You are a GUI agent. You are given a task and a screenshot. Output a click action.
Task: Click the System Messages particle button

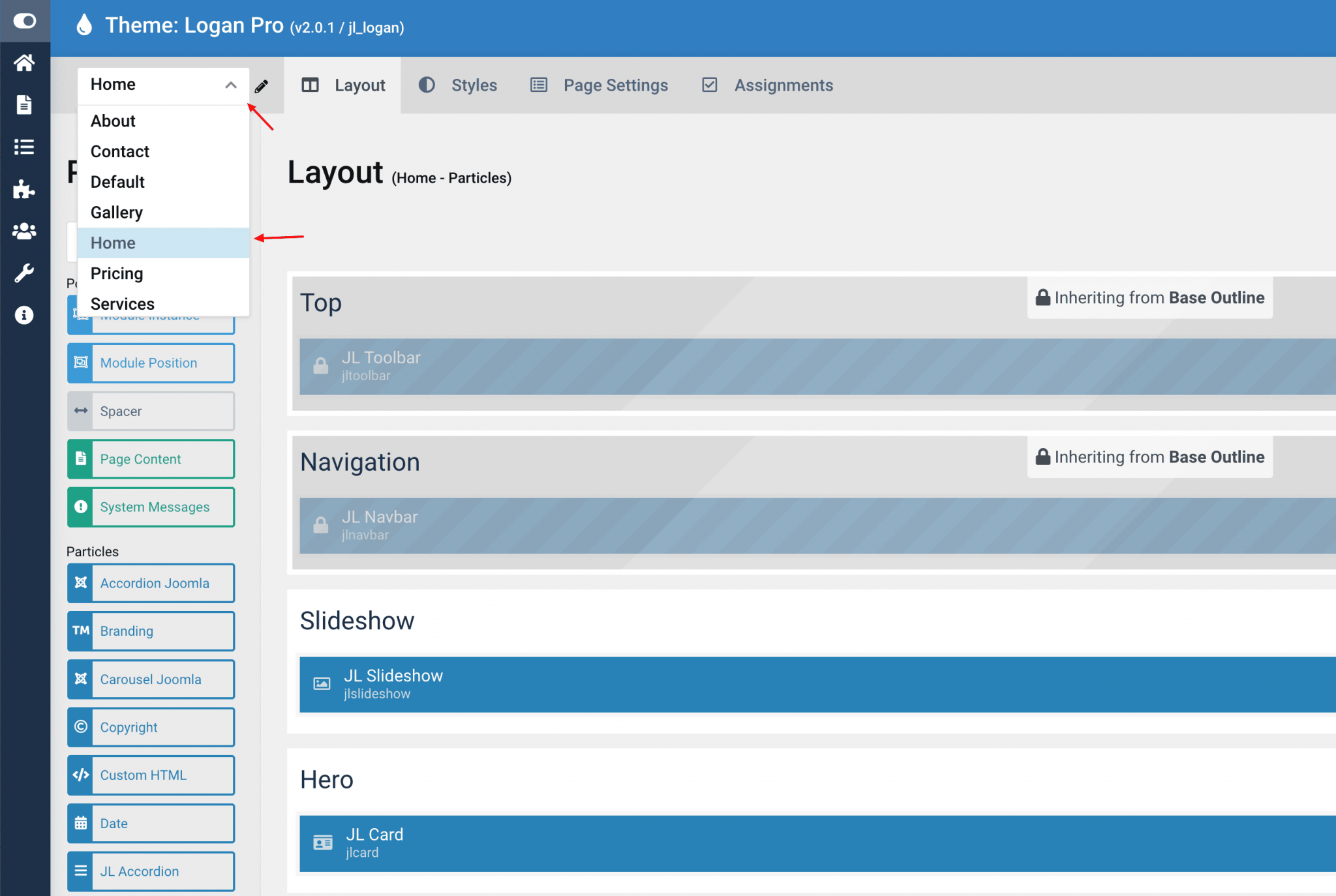[x=151, y=507]
